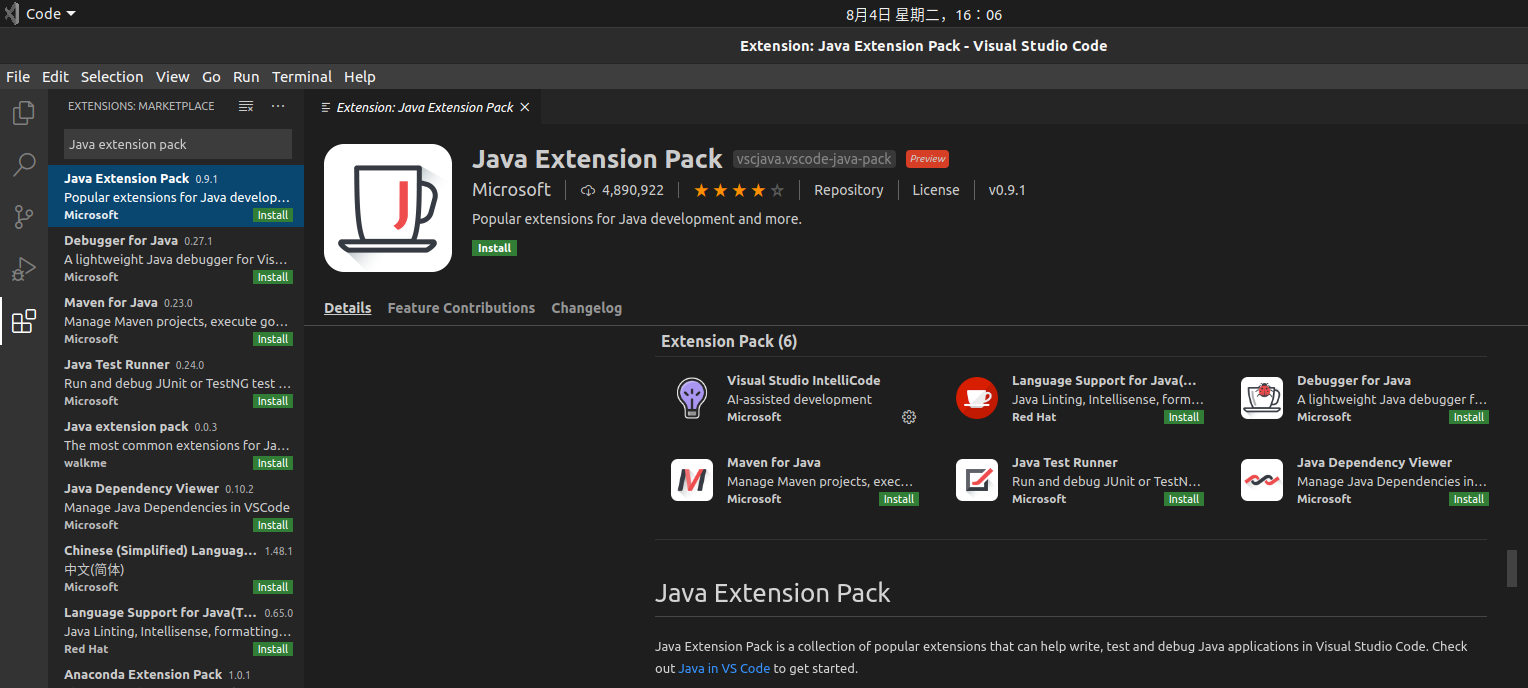
Task: Open the Extensions view icon
Action: coord(23,321)
